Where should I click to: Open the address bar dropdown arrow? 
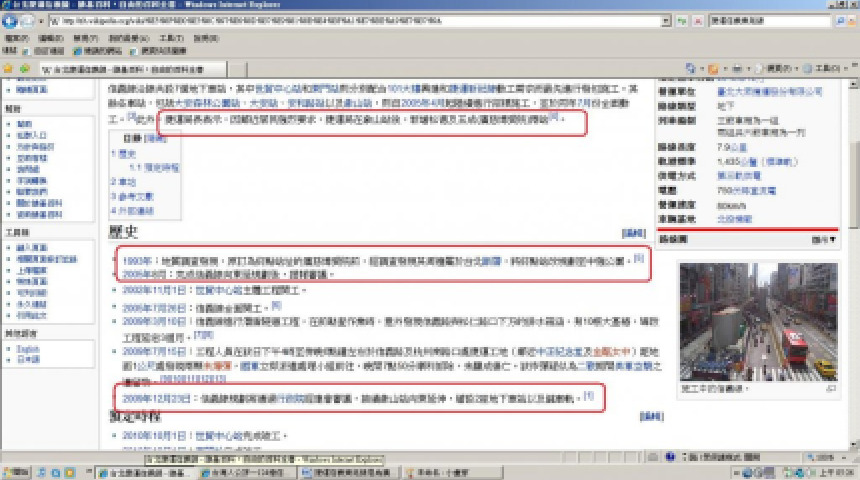click(x=667, y=21)
